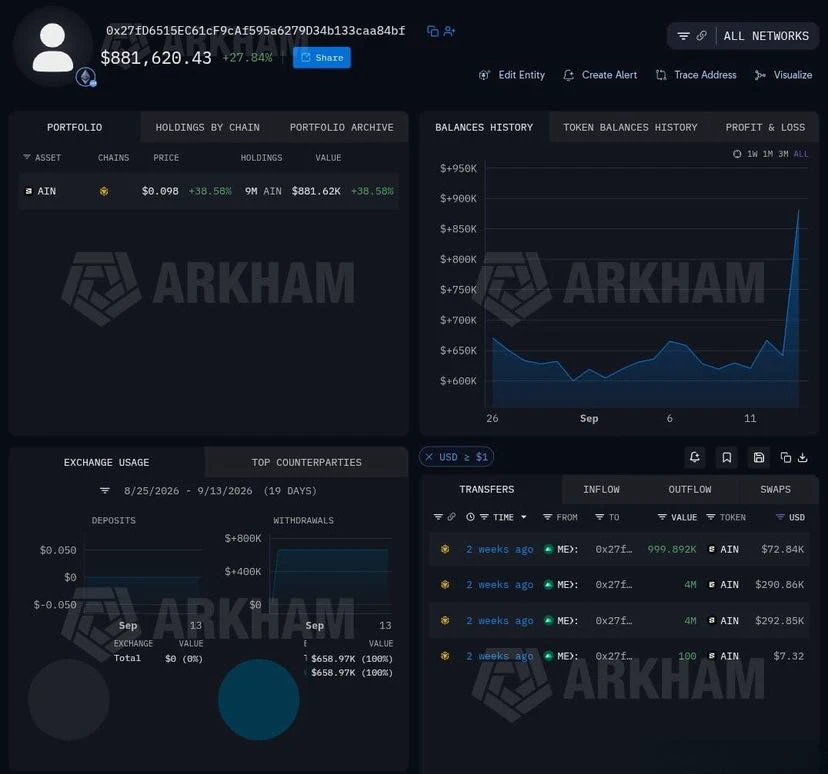
Task: Click the save disk icon above transfers
Action: [x=759, y=457]
